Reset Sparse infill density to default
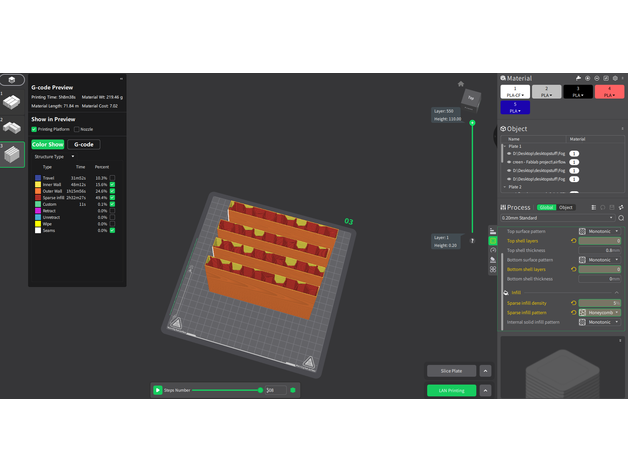This screenshot has width=628, height=472. coord(573,302)
